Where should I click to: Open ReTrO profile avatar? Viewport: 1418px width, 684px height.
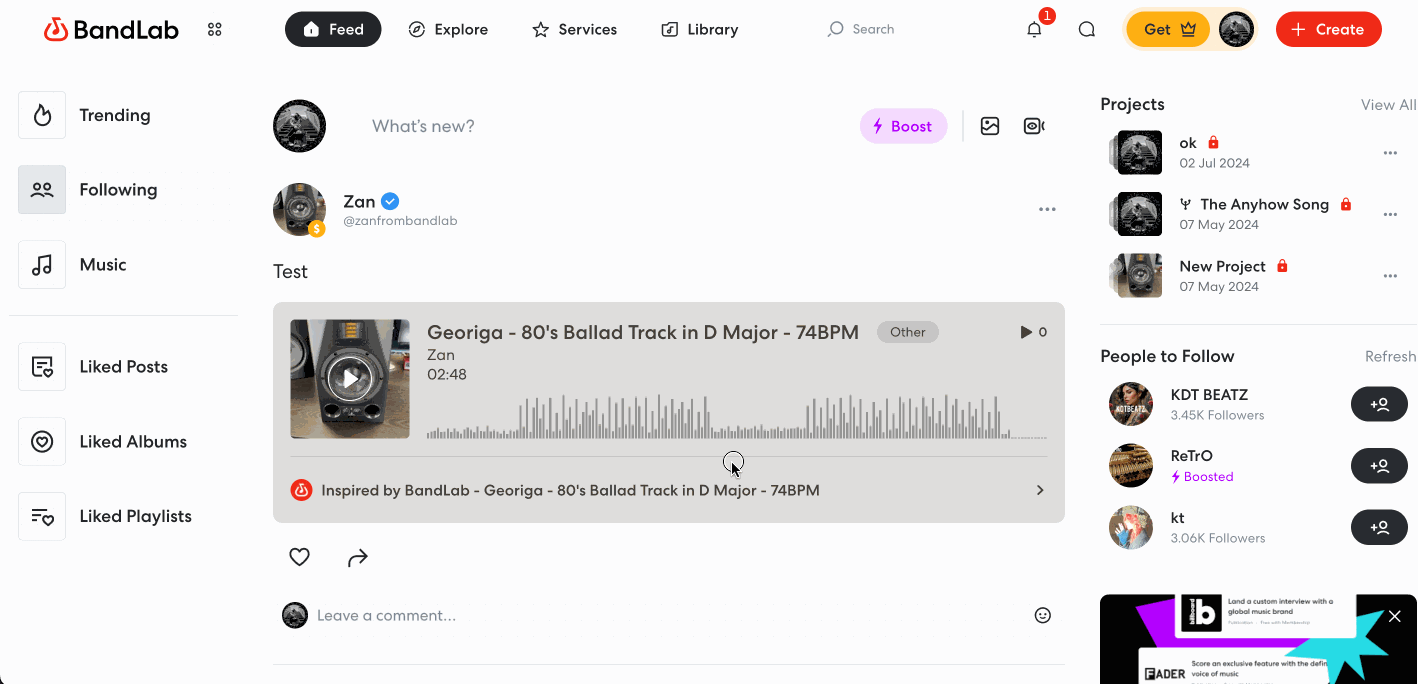pos(1131,466)
